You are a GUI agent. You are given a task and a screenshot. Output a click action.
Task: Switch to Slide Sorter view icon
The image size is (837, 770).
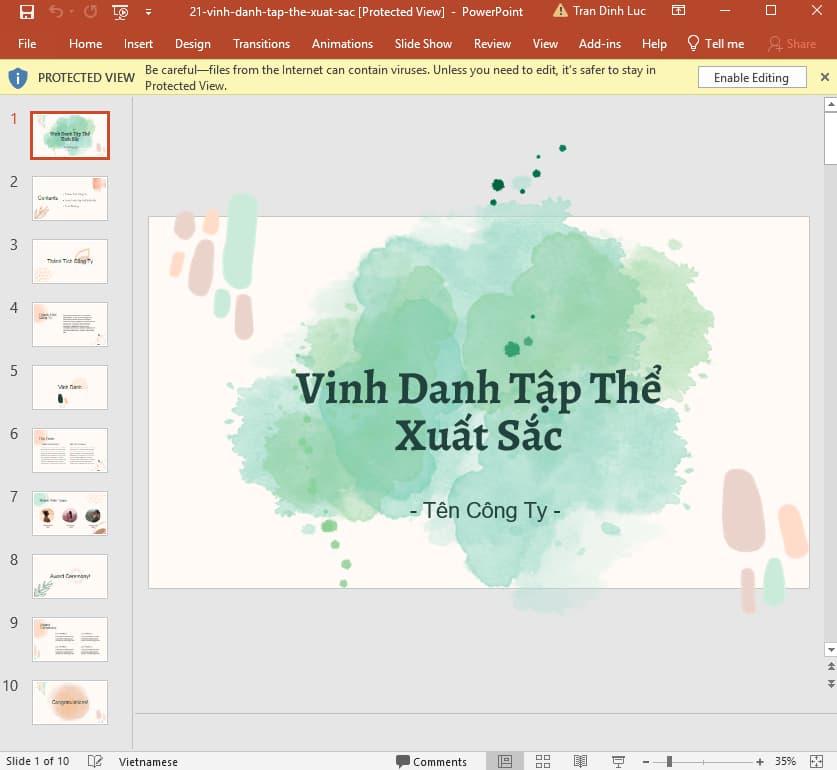point(542,760)
